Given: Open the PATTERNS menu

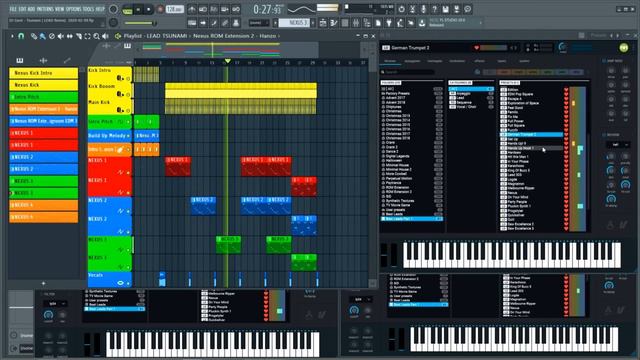Looking at the screenshot, I should pos(44,9).
